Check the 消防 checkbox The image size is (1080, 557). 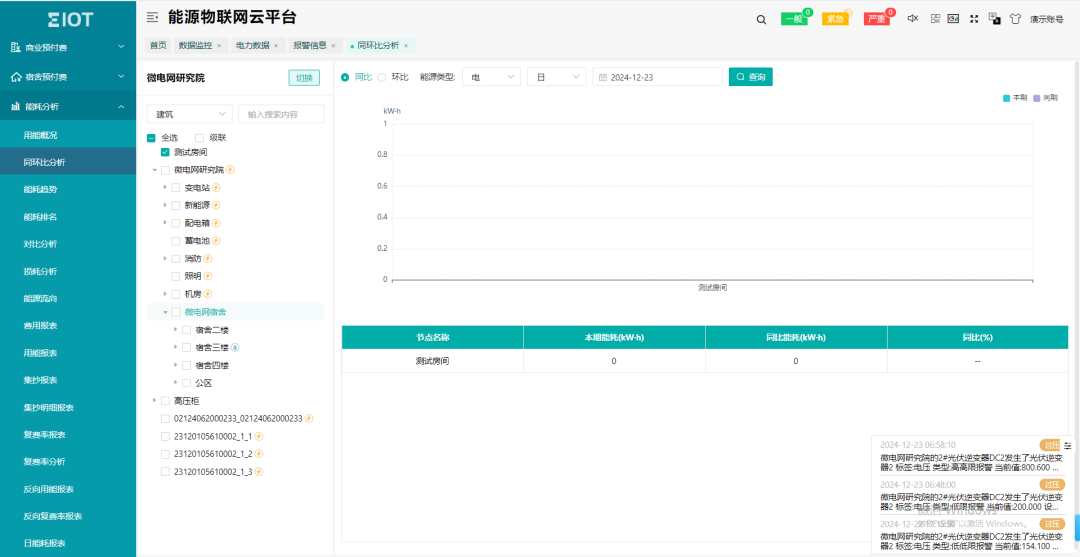[x=176, y=258]
